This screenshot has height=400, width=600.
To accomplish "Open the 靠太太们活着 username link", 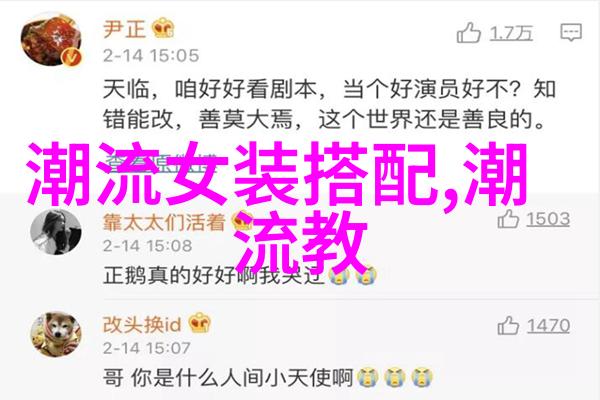I will (164, 222).
